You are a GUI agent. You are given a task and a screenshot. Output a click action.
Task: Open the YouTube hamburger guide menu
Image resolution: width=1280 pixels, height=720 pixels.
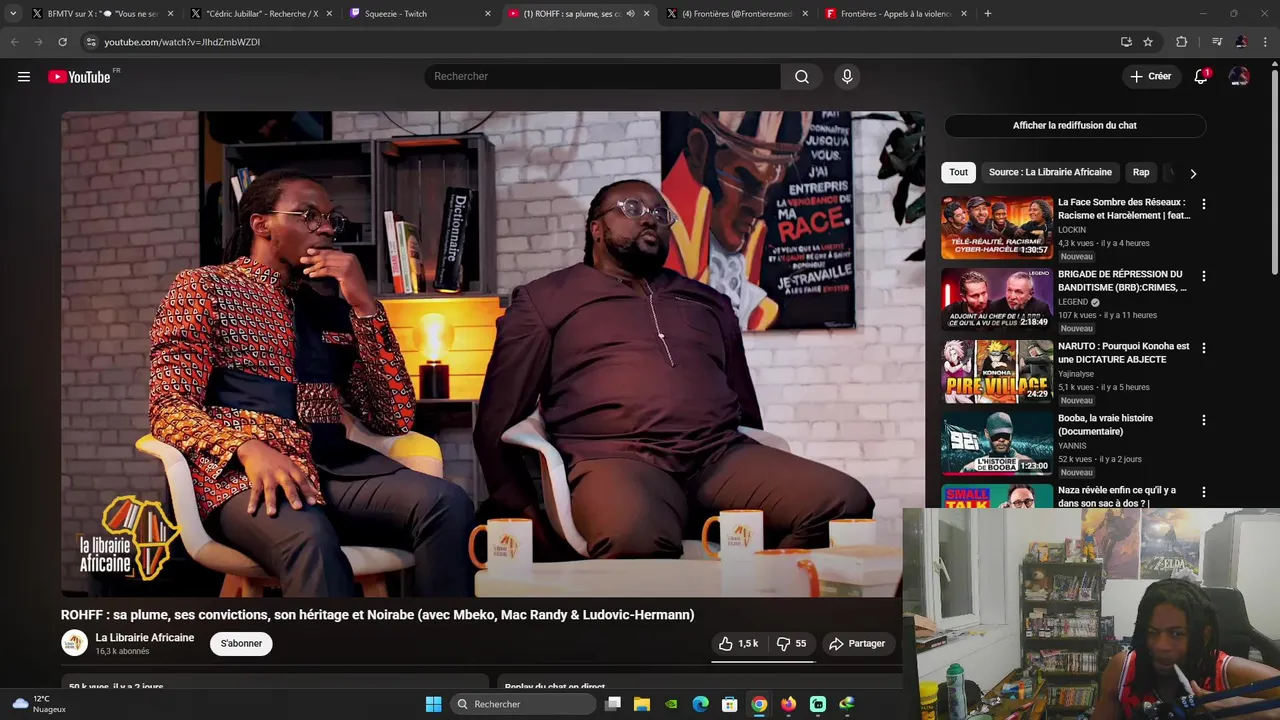tap(24, 77)
